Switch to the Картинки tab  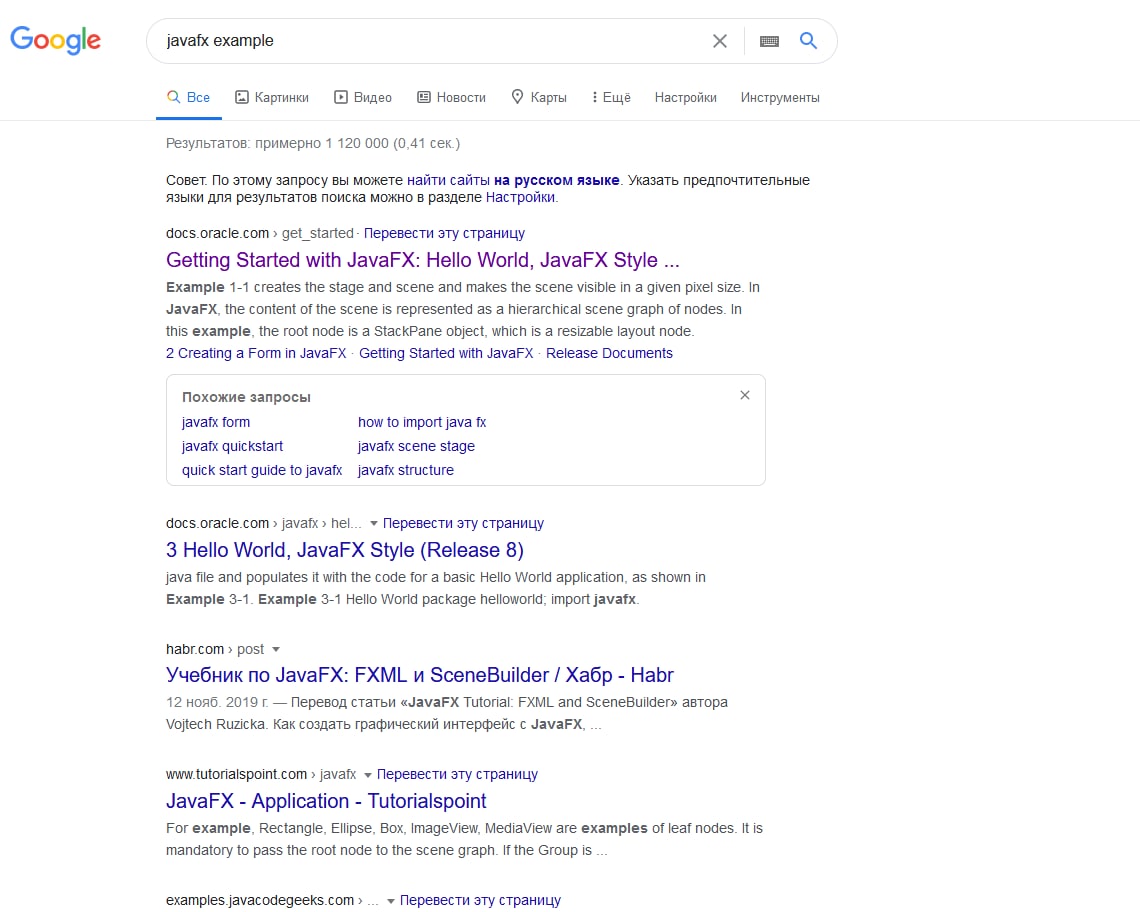pyautogui.click(x=272, y=97)
